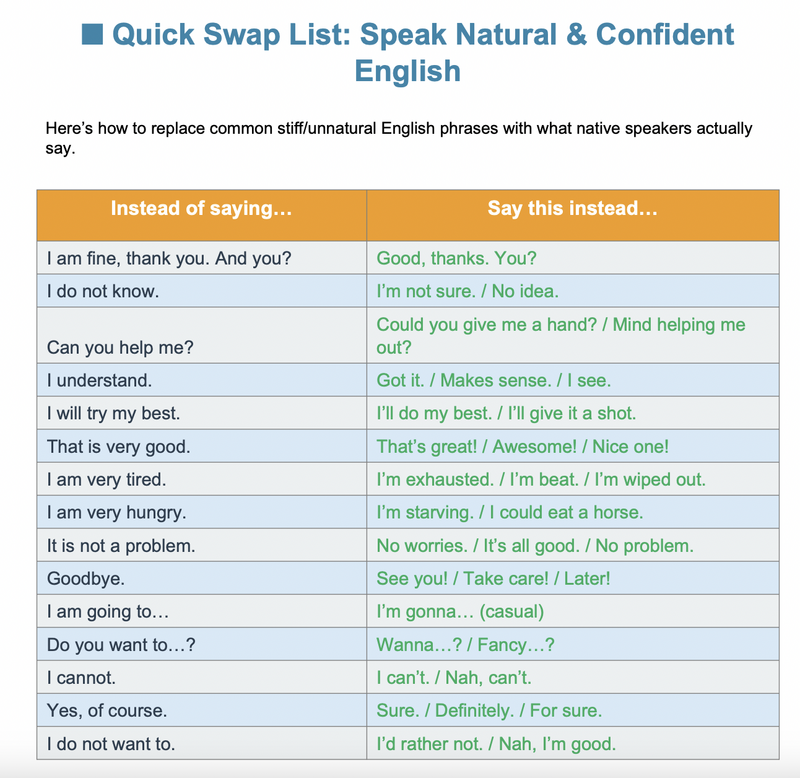
Task: Select the 'Instead of saying…' column header
Action: 202,215
